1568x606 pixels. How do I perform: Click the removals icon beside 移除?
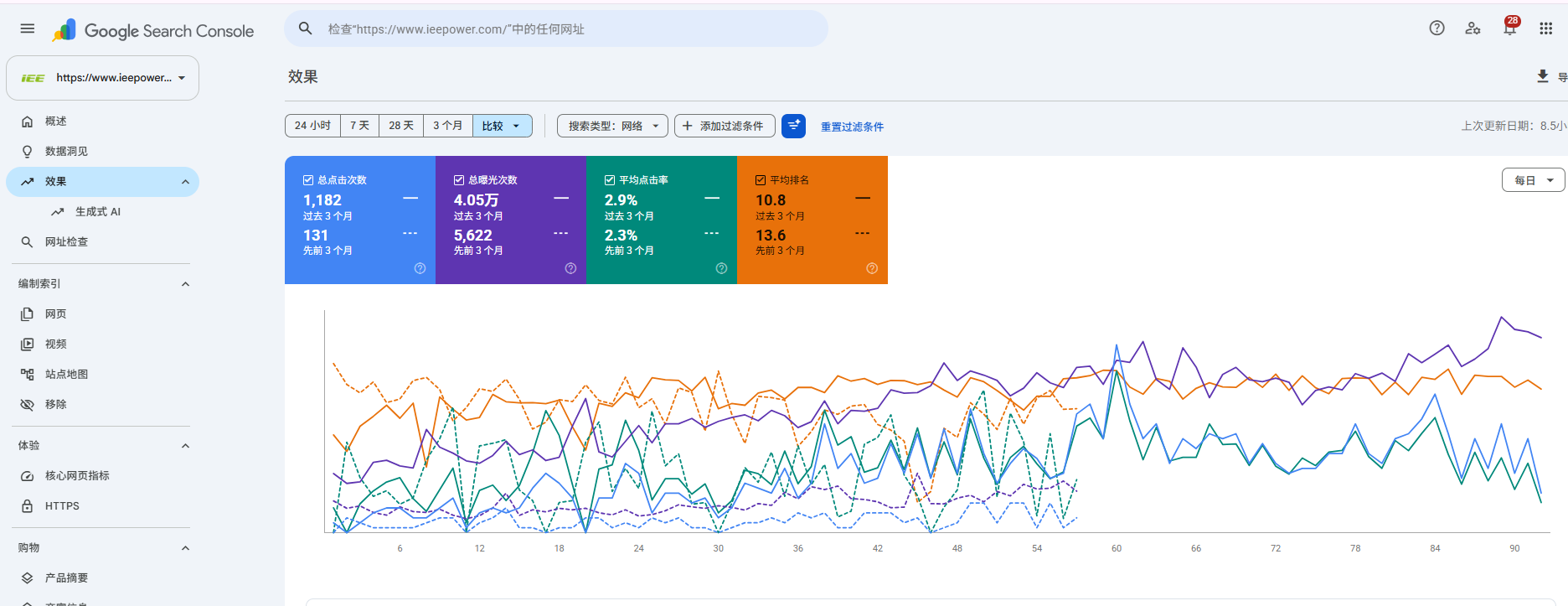(28, 405)
